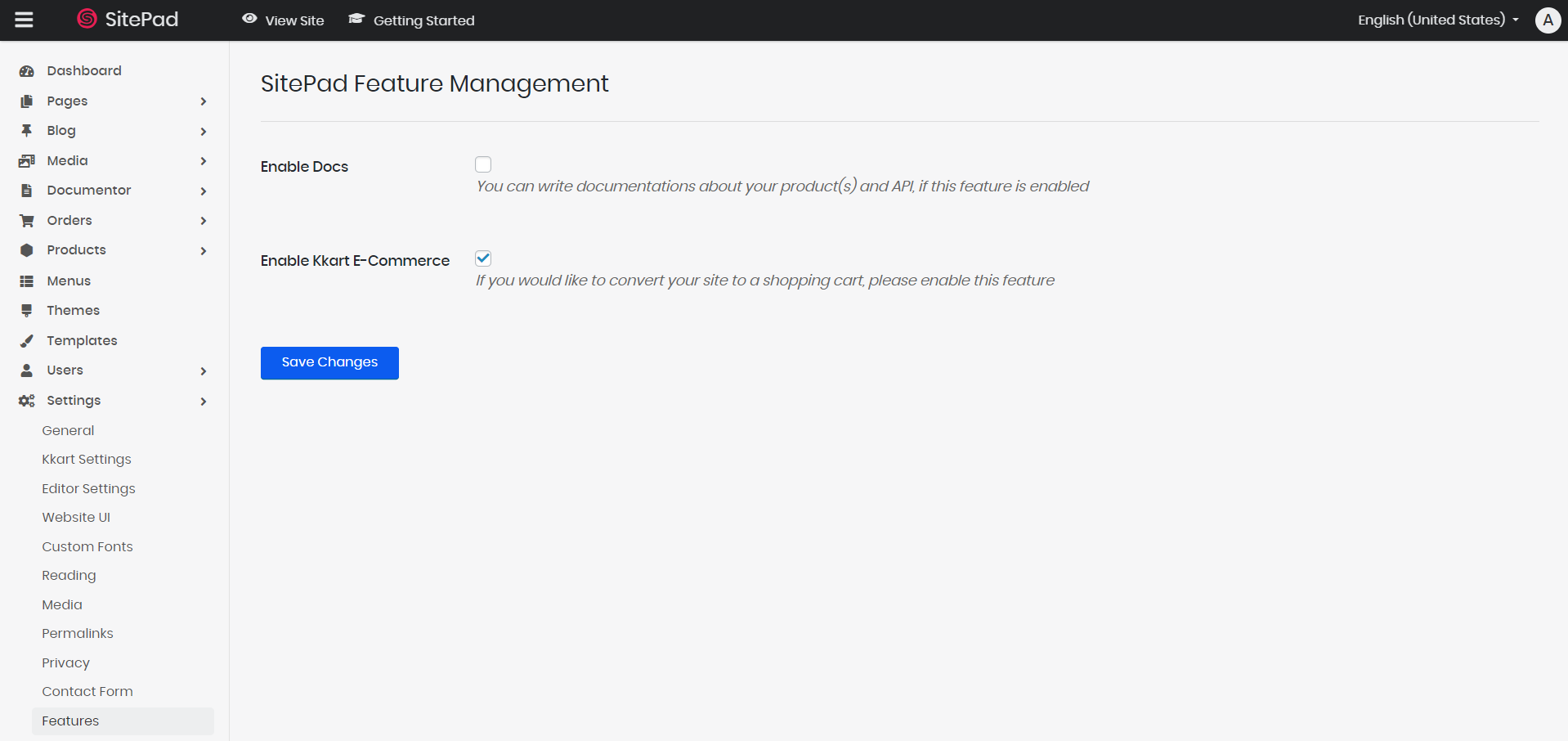The width and height of the screenshot is (1568, 741).
Task: Click the documentations description text
Action: coord(782,186)
